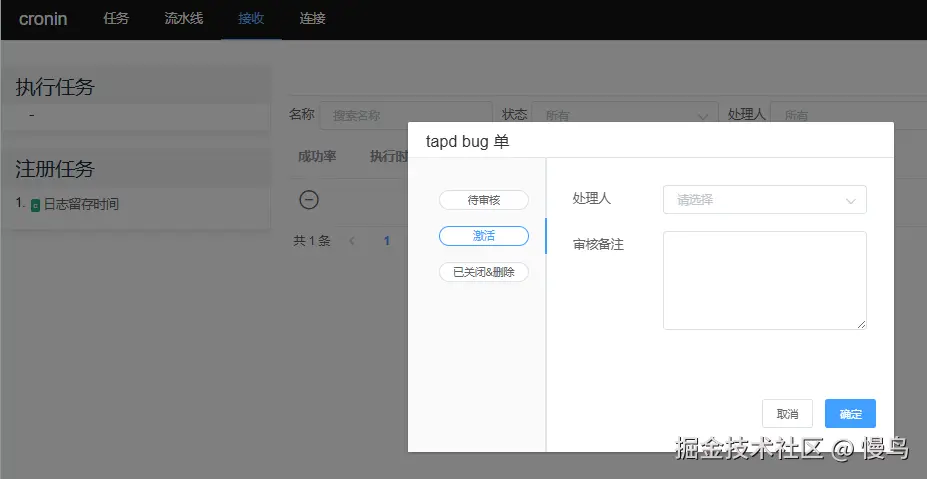Click the 确定 button

850,414
